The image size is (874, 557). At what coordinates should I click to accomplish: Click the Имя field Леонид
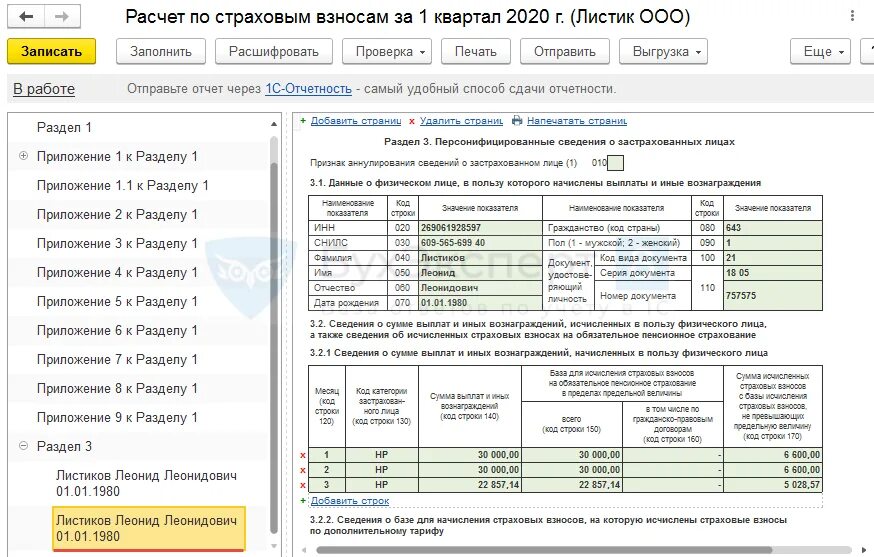point(480,273)
